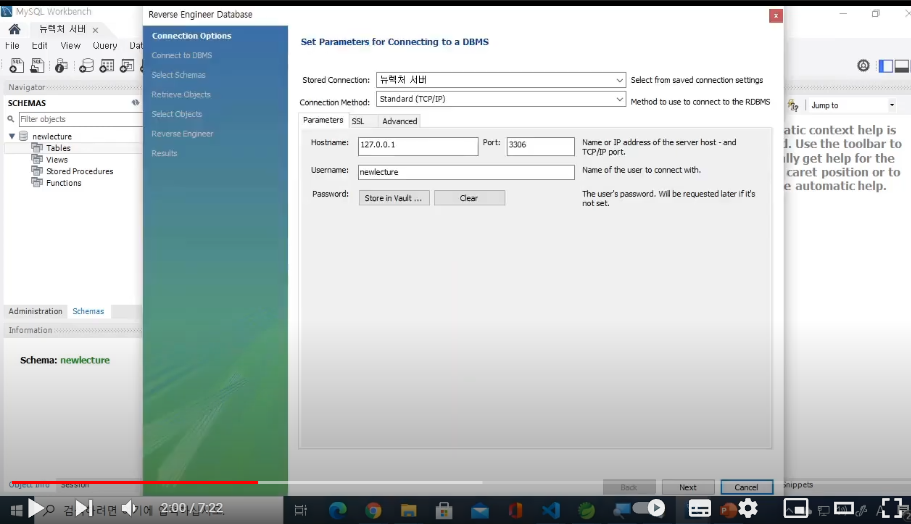Select the Parameters tab

tap(323, 120)
